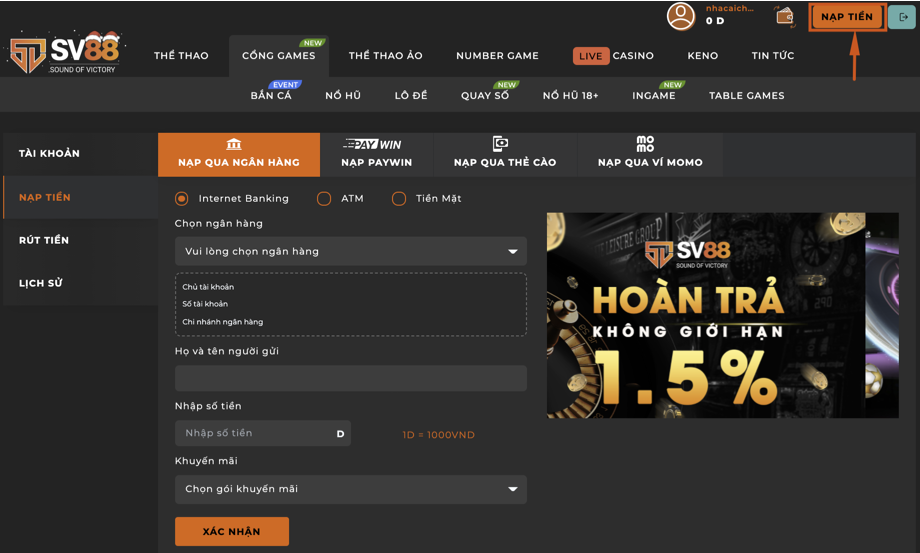Viewport: 920px width, 553px height.
Task: Click the Số tài khoản info line
Action: (x=205, y=304)
